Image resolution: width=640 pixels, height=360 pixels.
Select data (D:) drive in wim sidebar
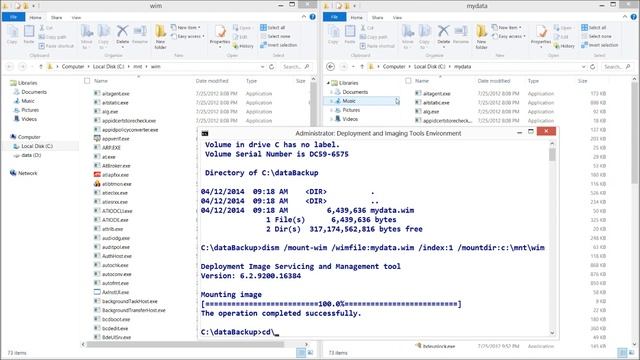tap(31, 155)
